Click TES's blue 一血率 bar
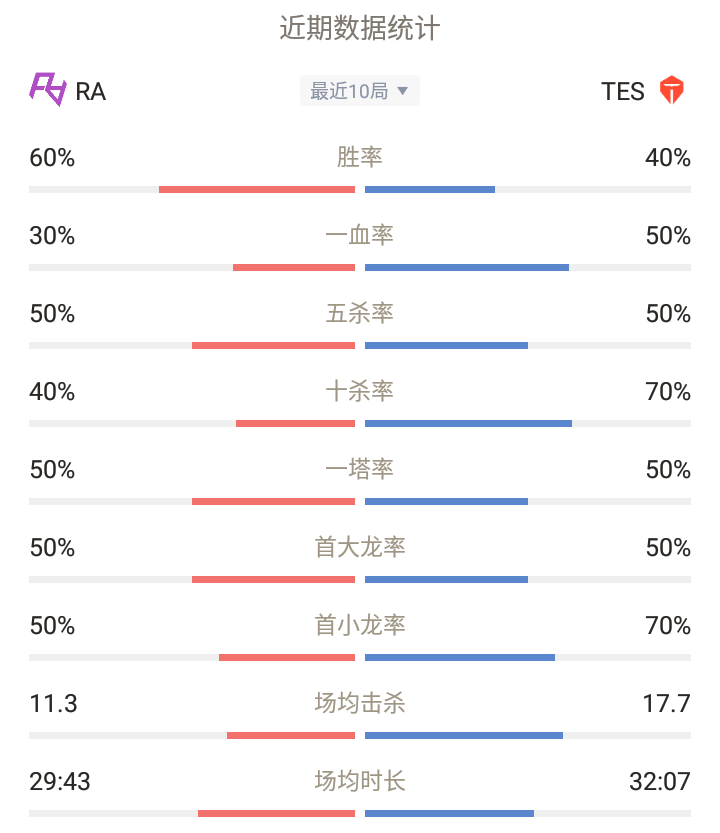 tap(467, 267)
